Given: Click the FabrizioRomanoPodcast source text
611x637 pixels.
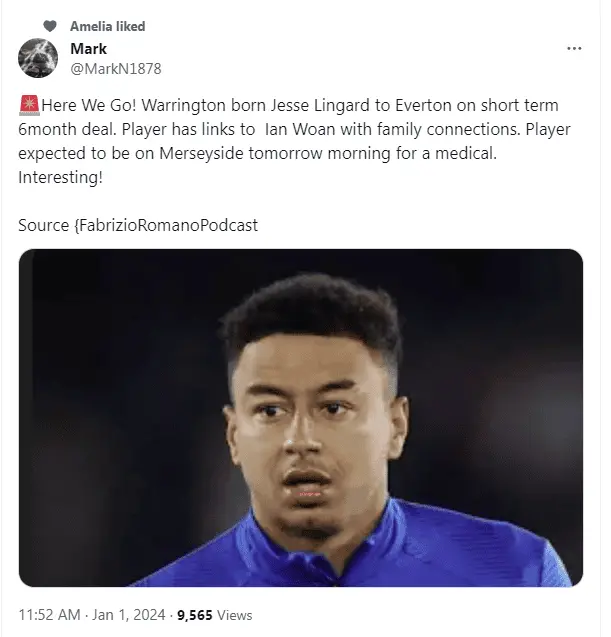Looking at the screenshot, I should click(166, 225).
